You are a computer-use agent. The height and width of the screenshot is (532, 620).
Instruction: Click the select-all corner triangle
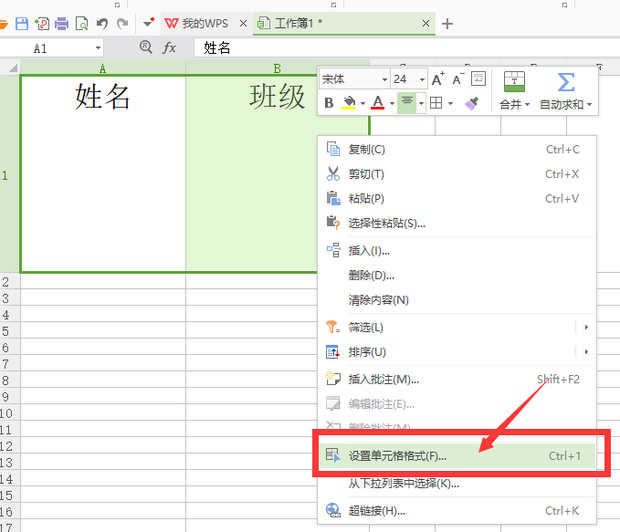(x=13, y=68)
